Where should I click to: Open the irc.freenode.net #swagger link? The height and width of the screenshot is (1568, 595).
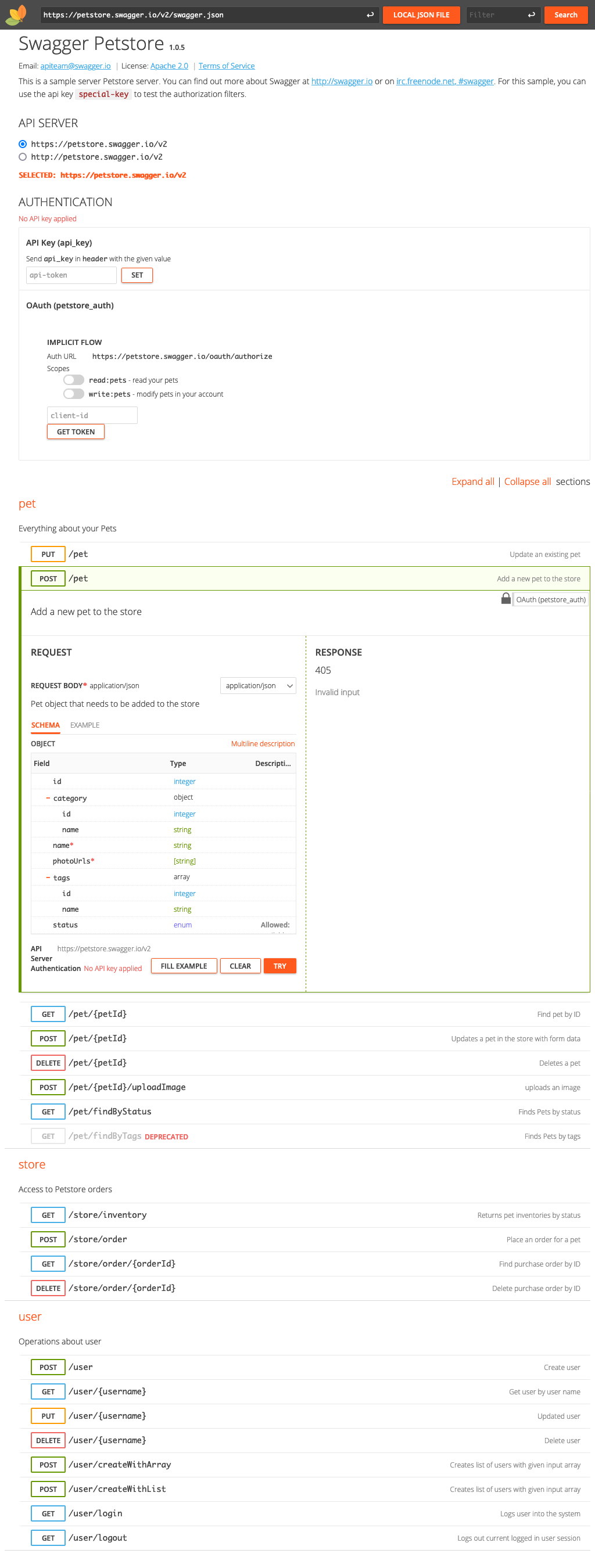445,81
